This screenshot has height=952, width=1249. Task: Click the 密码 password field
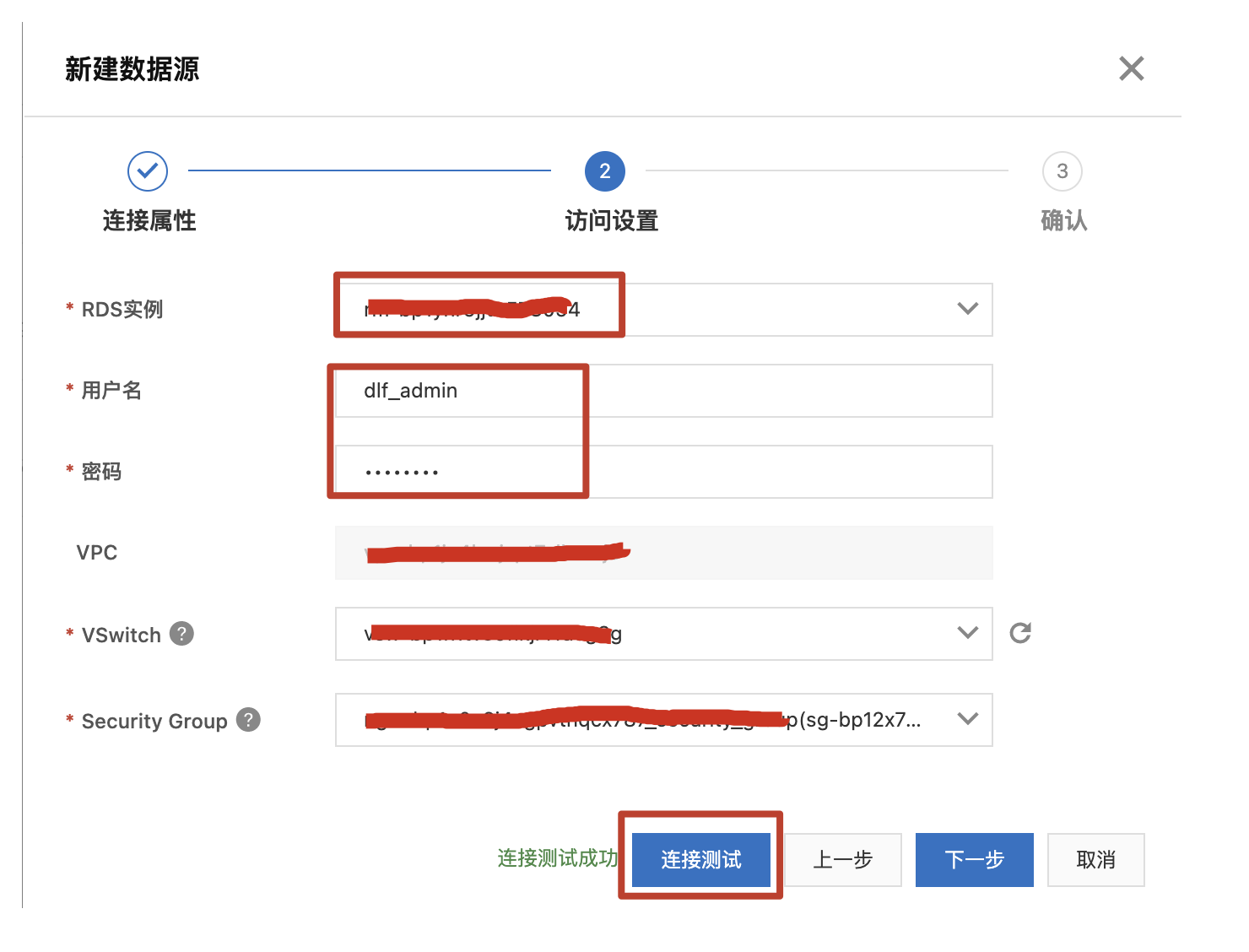[663, 472]
